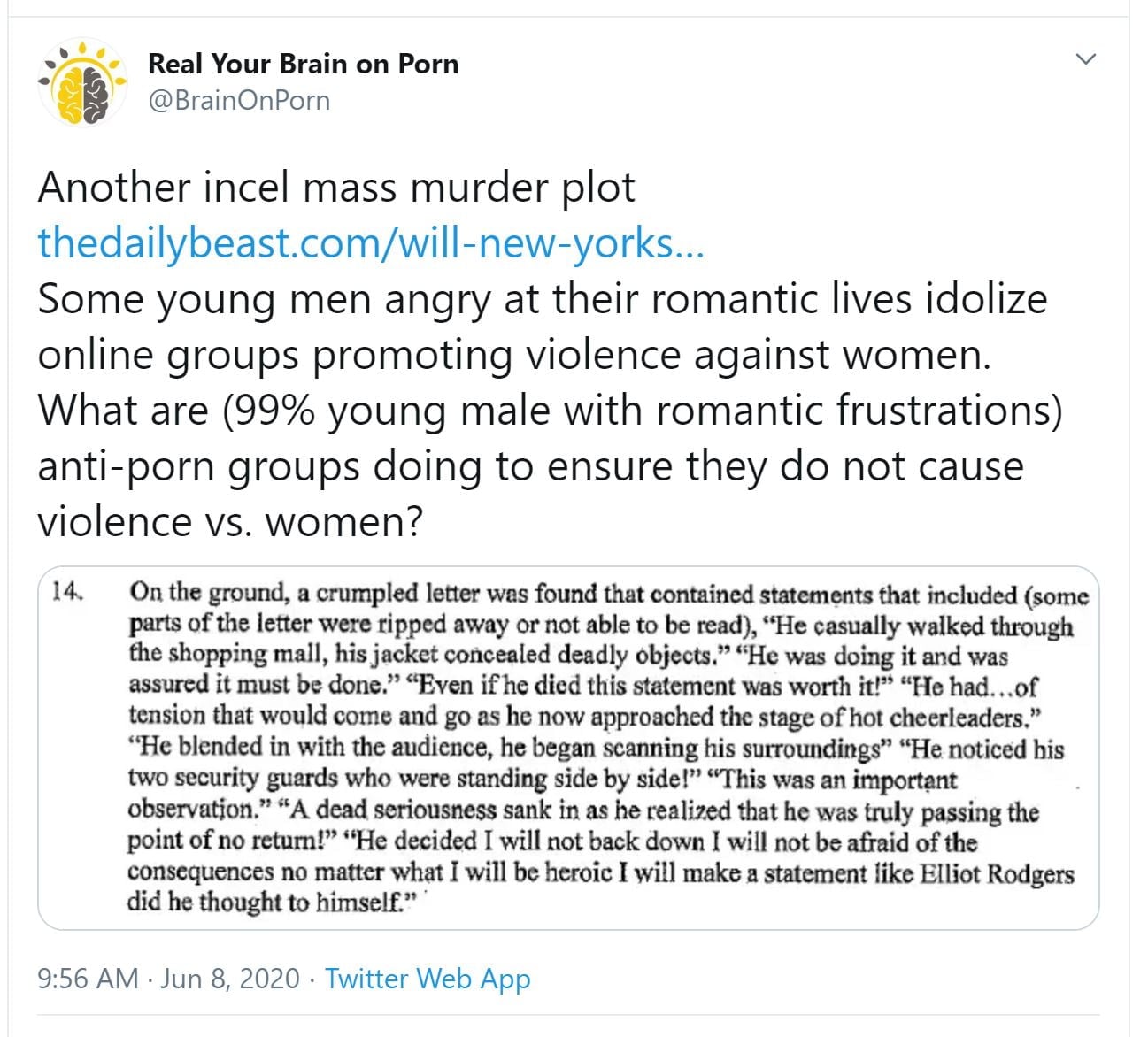Viewport: 1148px width, 1037px height.
Task: Open the Twitter Web App source link
Action: 428,978
